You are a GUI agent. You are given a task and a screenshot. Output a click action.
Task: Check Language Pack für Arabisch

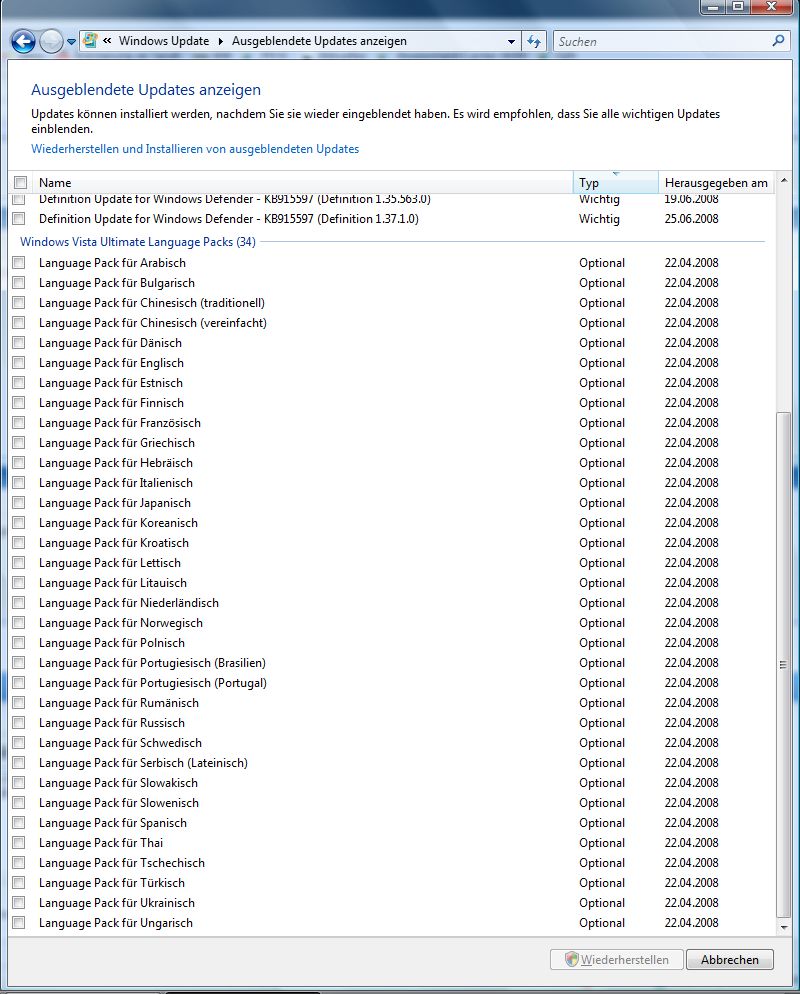(19, 262)
